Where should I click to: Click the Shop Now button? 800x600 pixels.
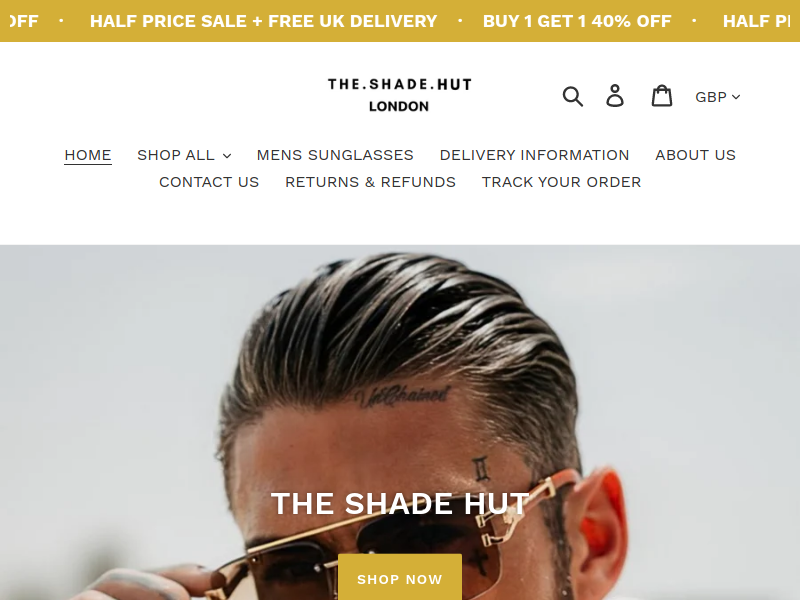pyautogui.click(x=400, y=579)
